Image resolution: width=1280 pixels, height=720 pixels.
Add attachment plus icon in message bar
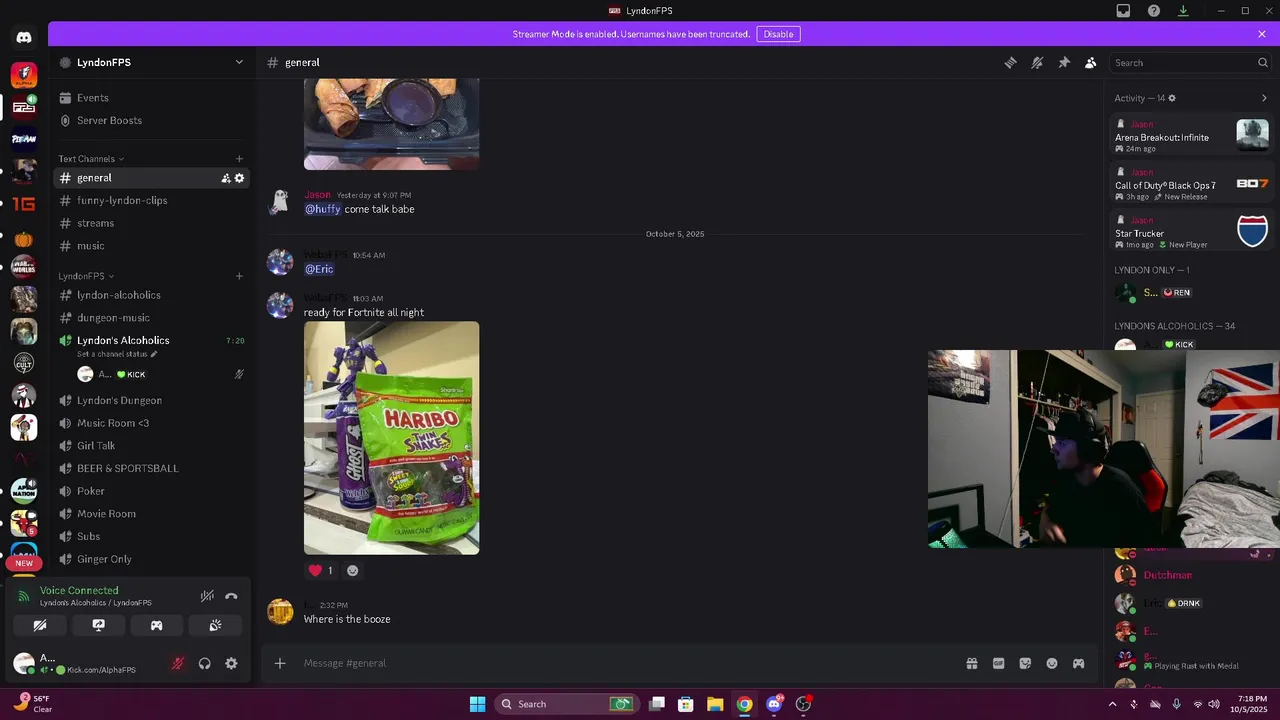click(280, 663)
